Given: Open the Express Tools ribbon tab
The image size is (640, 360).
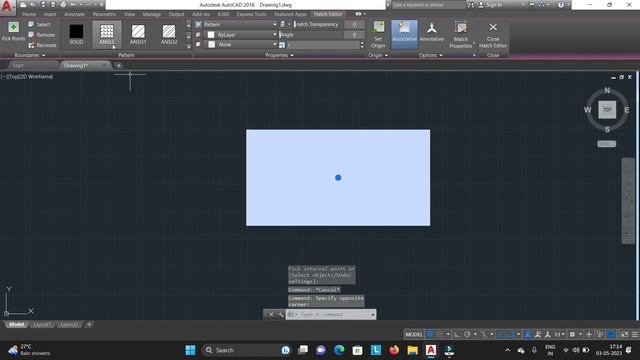Looking at the screenshot, I should [x=251, y=14].
